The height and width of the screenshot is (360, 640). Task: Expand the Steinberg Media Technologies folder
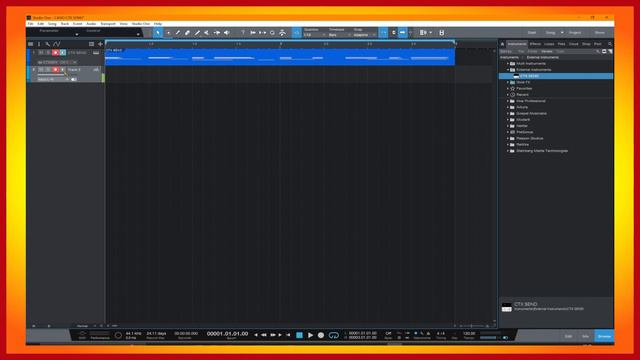click(x=508, y=151)
